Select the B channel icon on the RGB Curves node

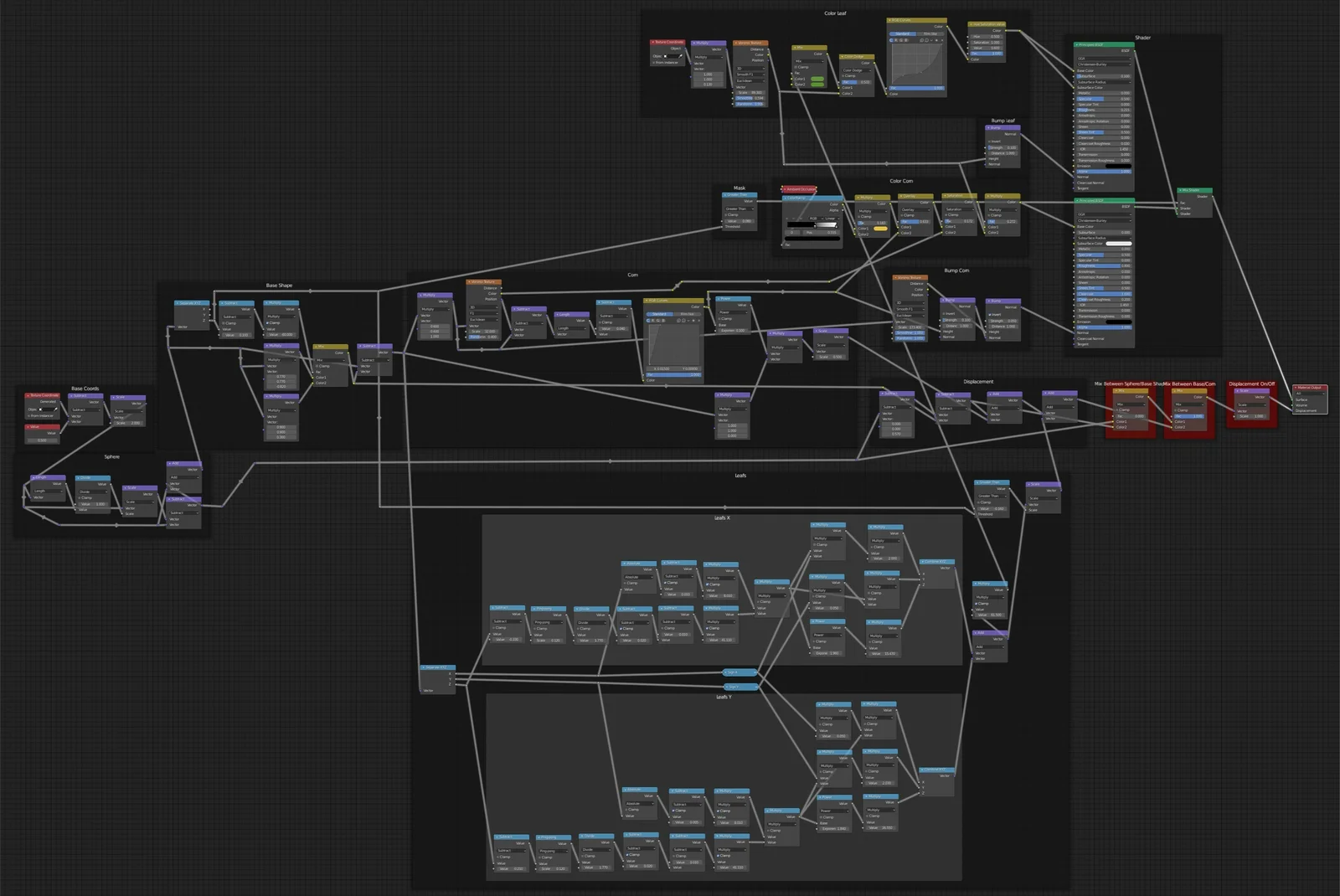906,40
